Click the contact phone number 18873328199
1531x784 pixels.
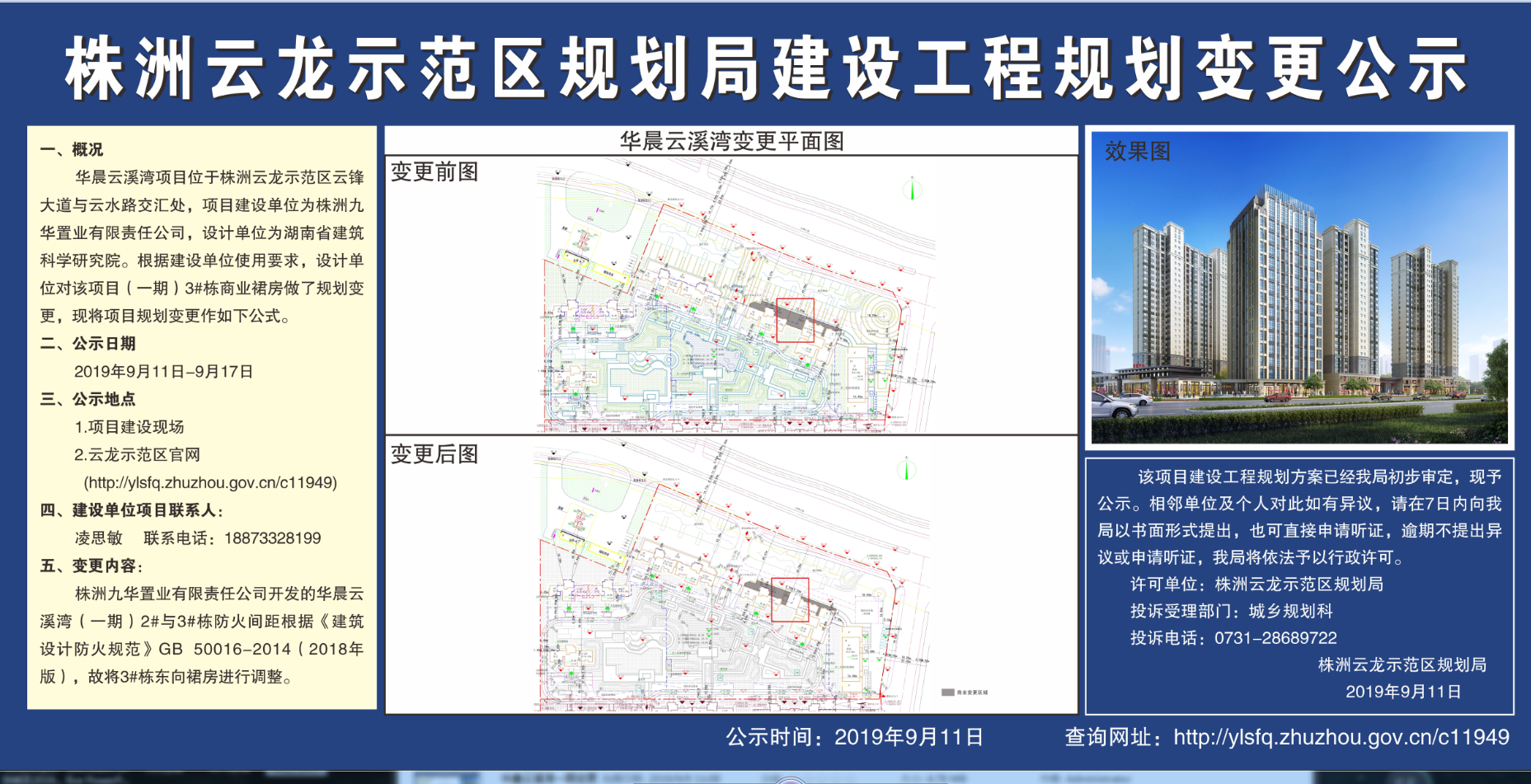[272, 538]
